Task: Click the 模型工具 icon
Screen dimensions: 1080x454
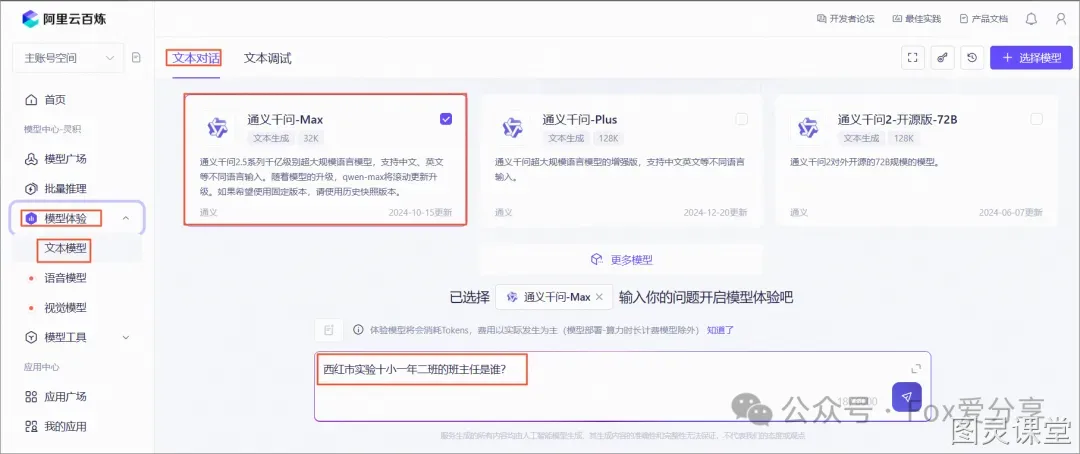Action: tap(30, 338)
